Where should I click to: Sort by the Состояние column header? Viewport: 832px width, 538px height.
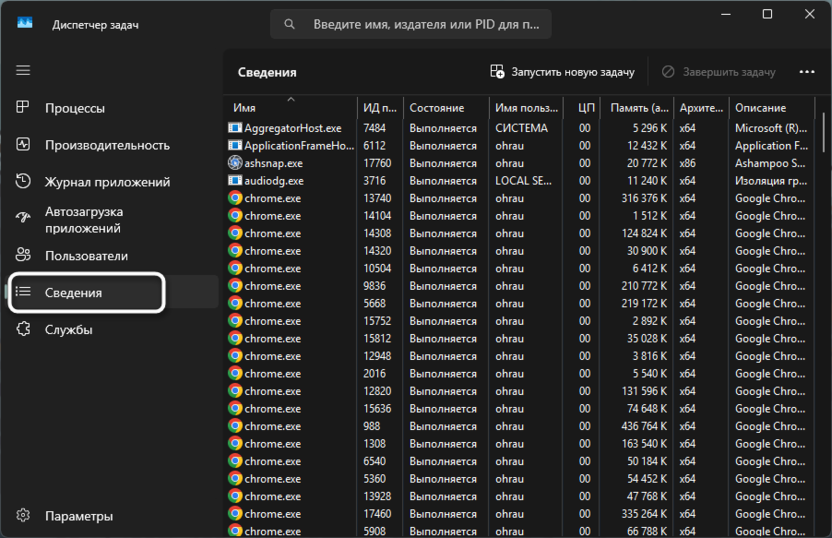point(437,108)
